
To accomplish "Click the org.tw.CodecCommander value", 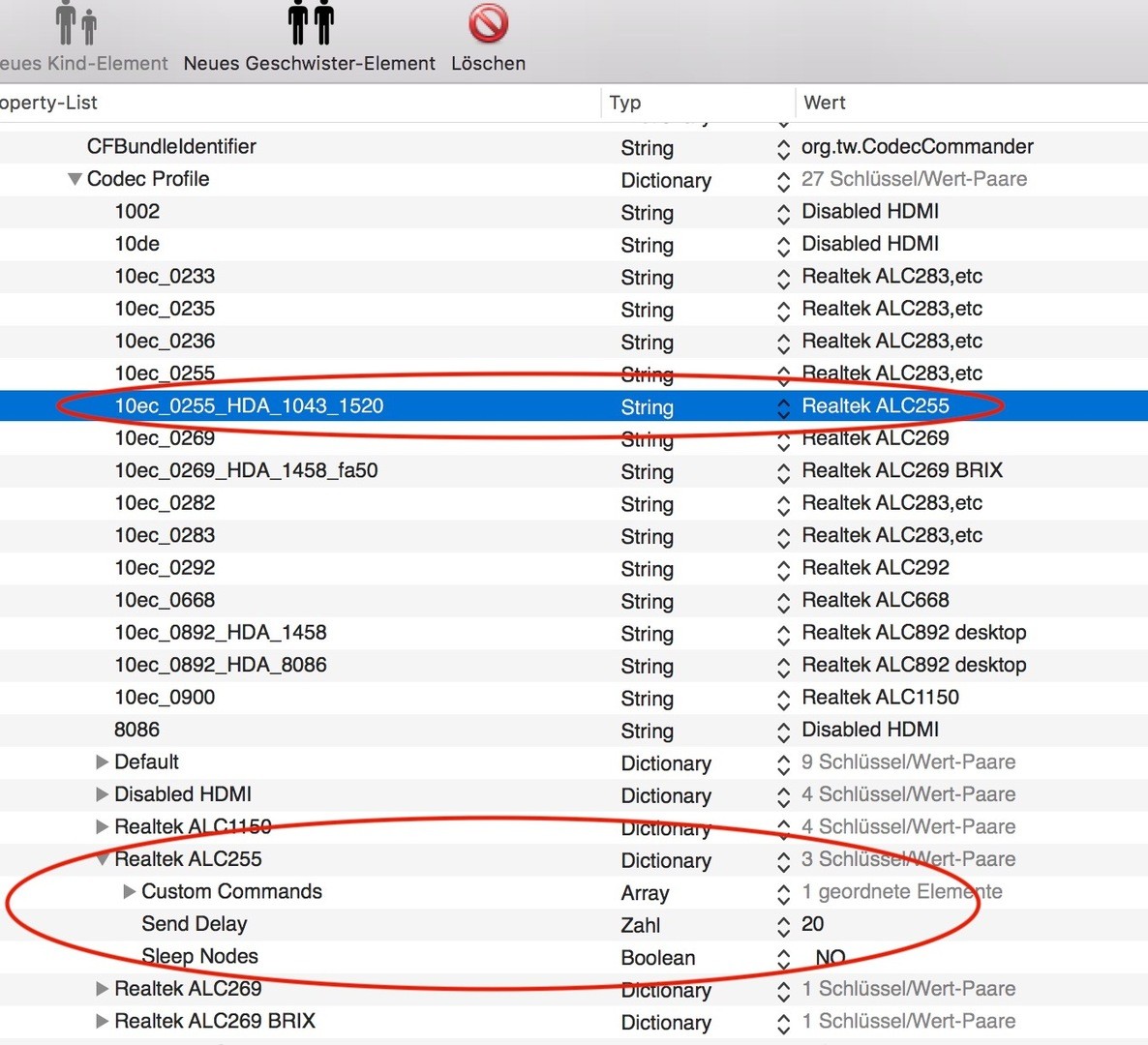I will (918, 146).
